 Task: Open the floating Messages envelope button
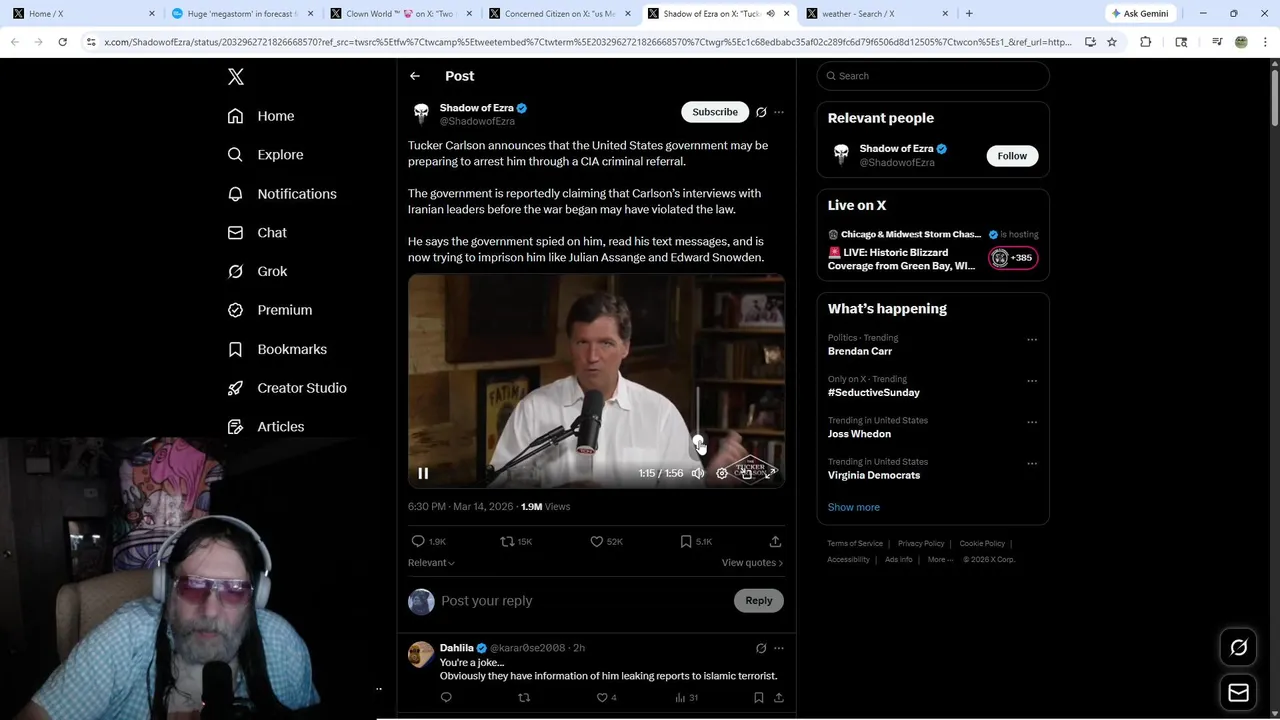click(1238, 692)
